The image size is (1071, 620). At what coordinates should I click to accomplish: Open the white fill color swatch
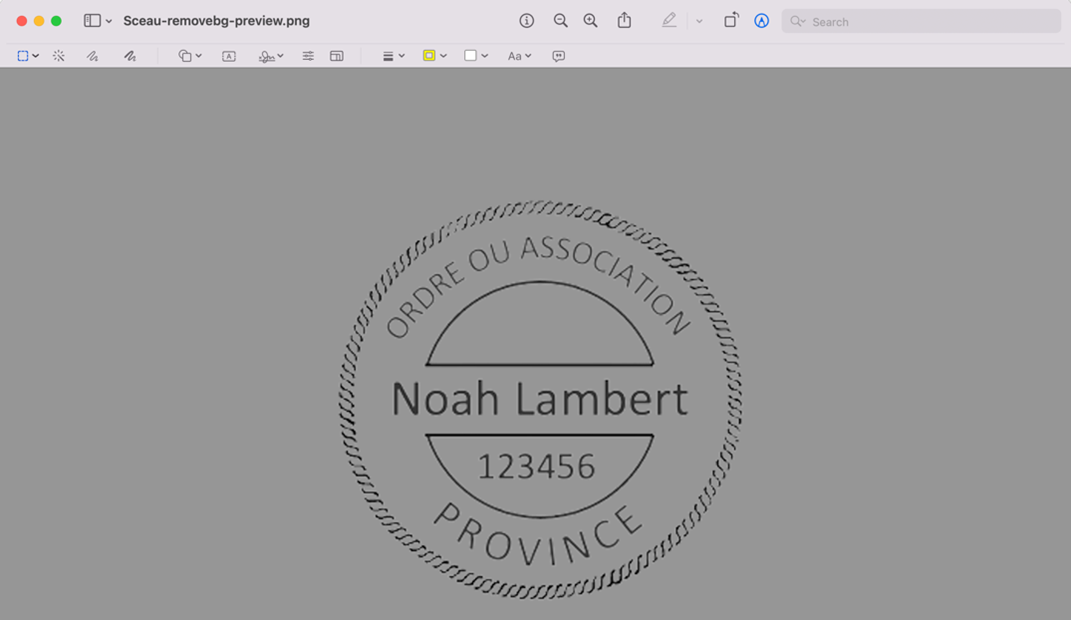(471, 56)
